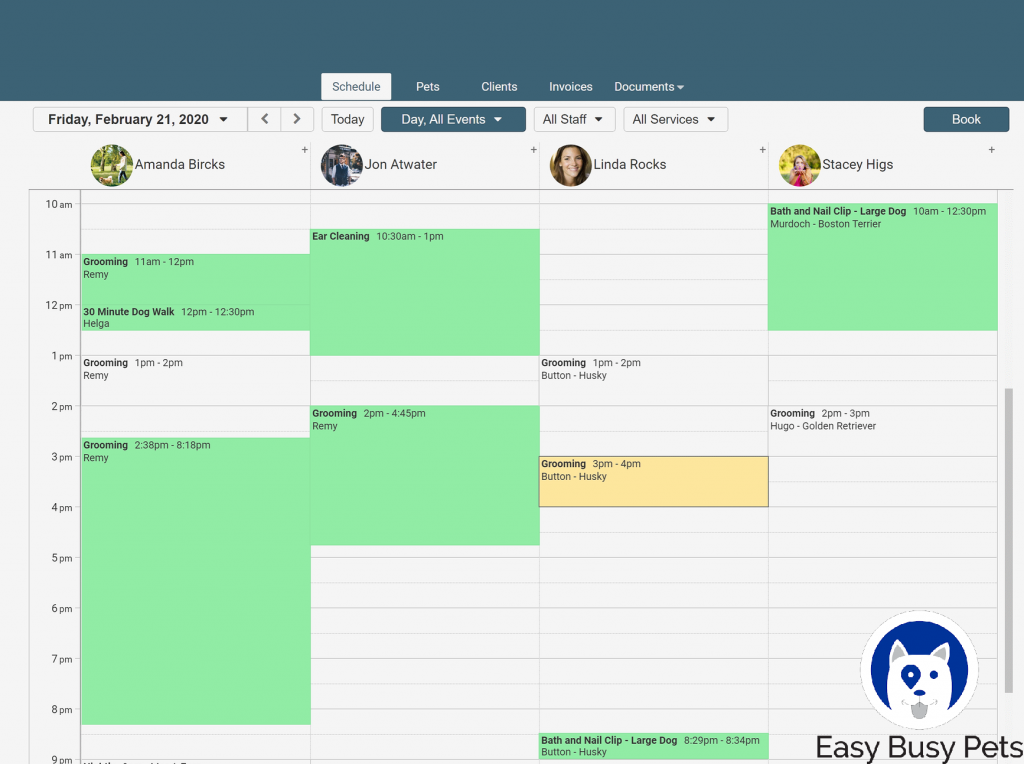Click Amanda Bircks' profile photo
Screen dimensions: 1024x764
pyautogui.click(x=111, y=165)
